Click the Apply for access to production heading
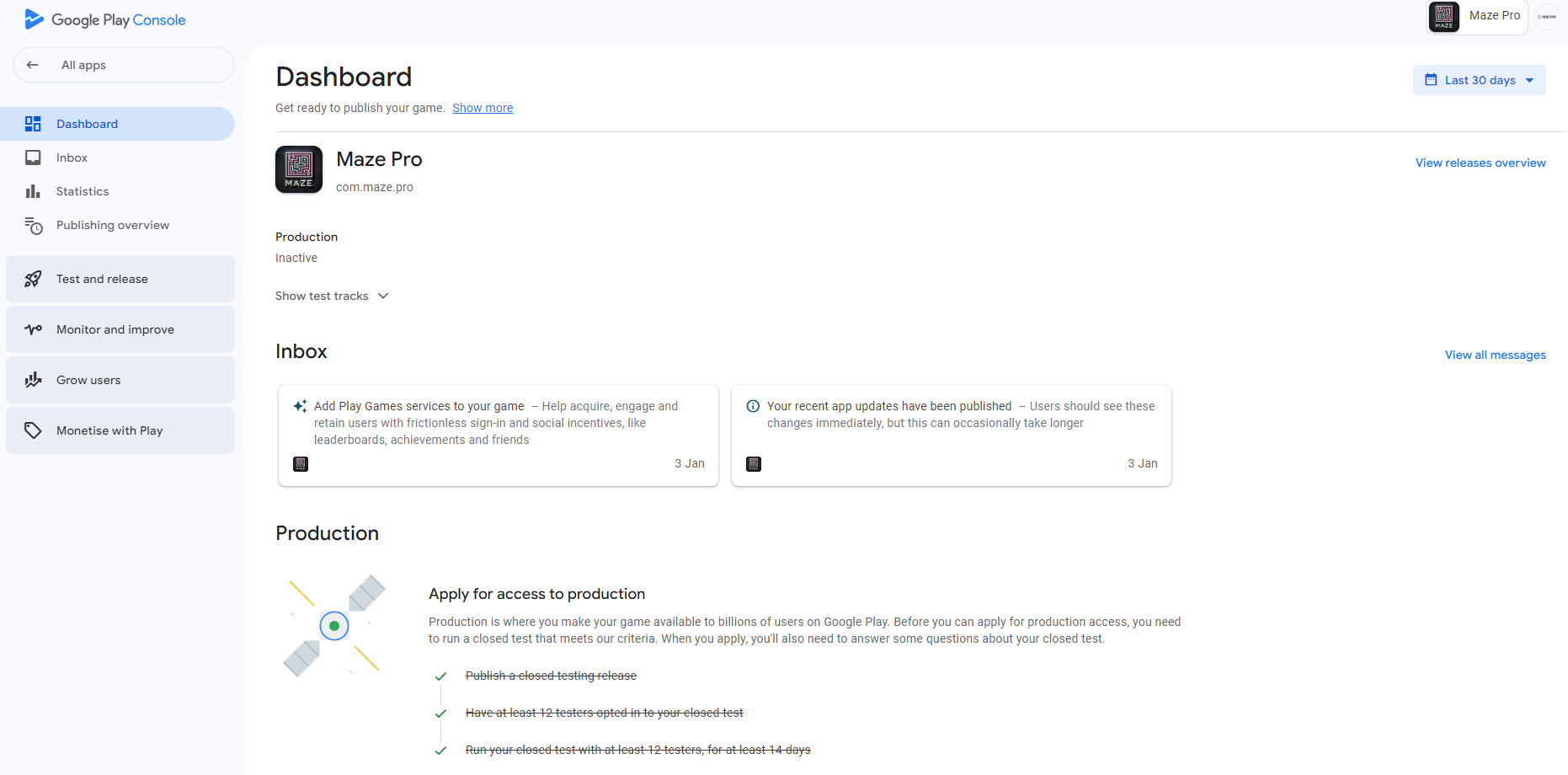This screenshot has width=1568, height=775. click(536, 594)
